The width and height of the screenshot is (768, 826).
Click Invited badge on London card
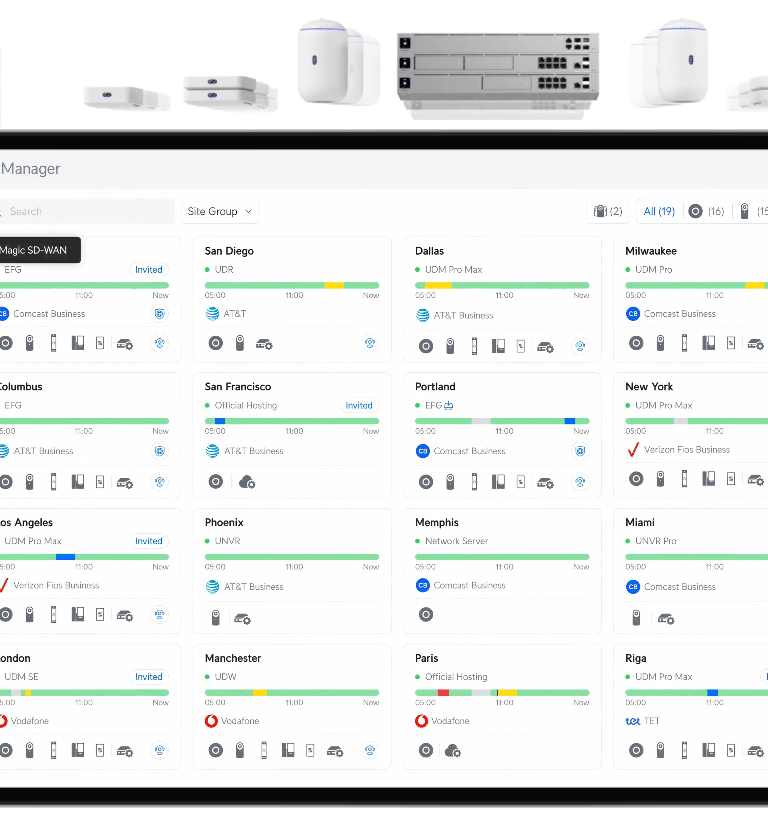pos(149,677)
